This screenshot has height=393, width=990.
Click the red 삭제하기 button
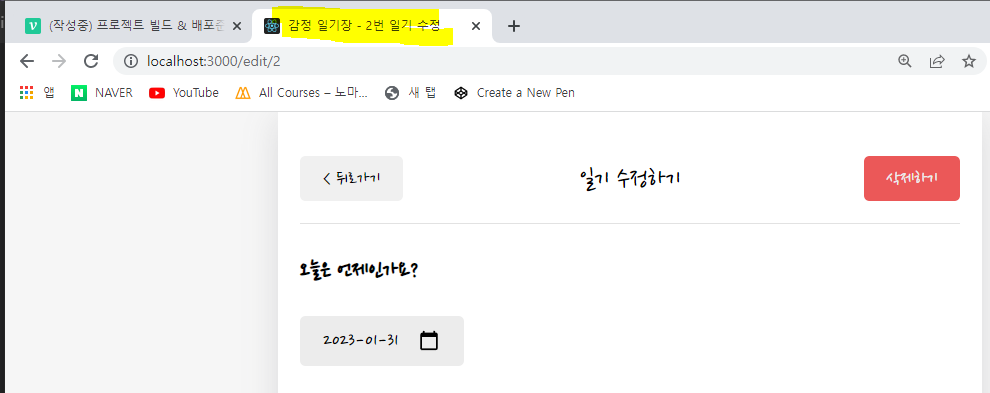click(x=912, y=178)
